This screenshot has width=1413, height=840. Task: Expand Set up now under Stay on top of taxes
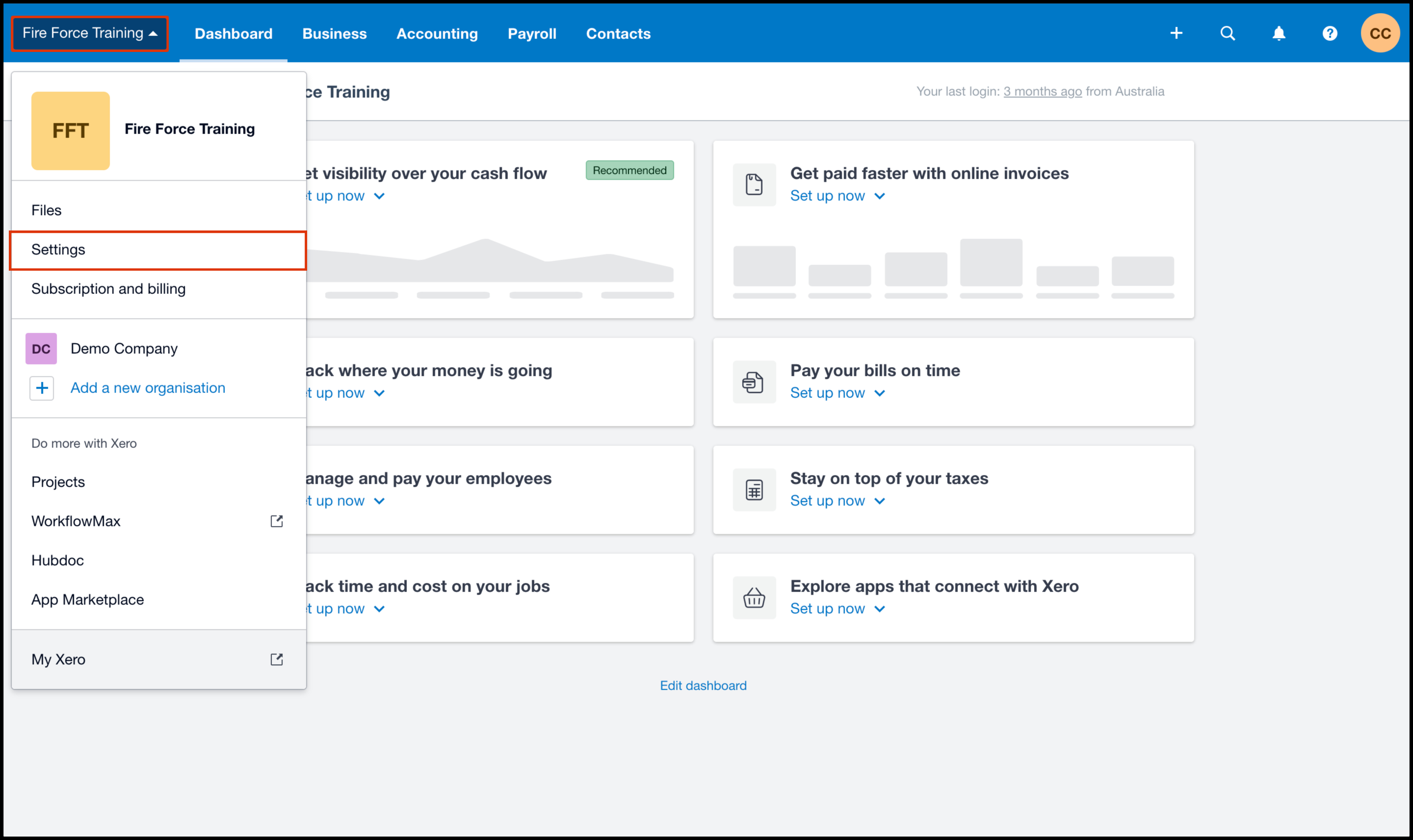(837, 501)
